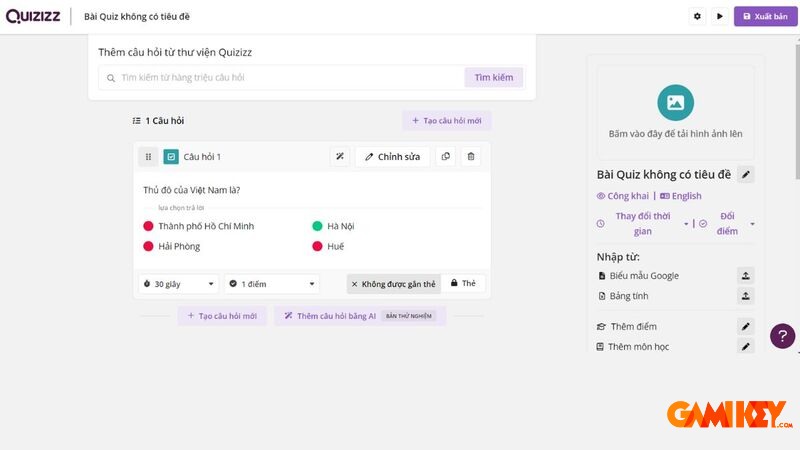The width and height of the screenshot is (800, 450).
Task: Click upload icon beside Bảng tính
Action: [745, 296]
